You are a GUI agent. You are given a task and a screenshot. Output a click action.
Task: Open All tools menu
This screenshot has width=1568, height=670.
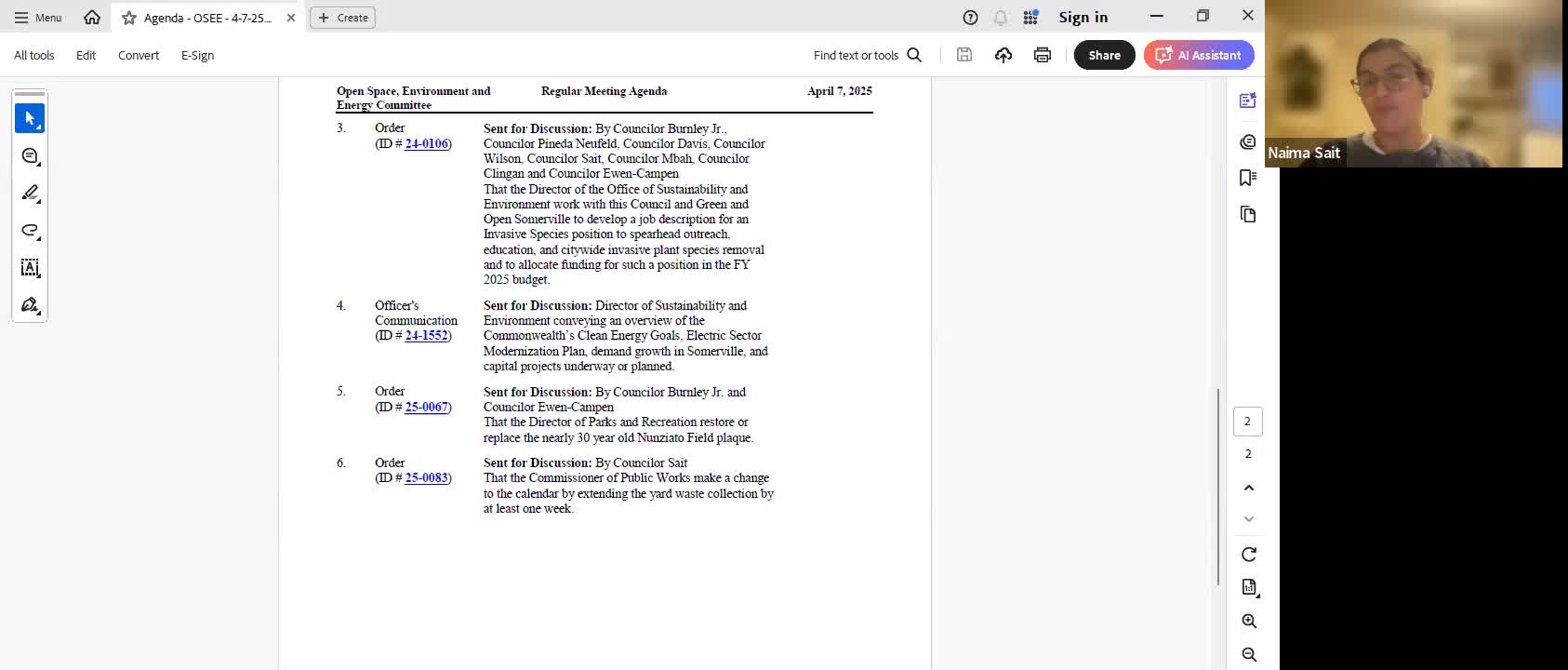34,55
